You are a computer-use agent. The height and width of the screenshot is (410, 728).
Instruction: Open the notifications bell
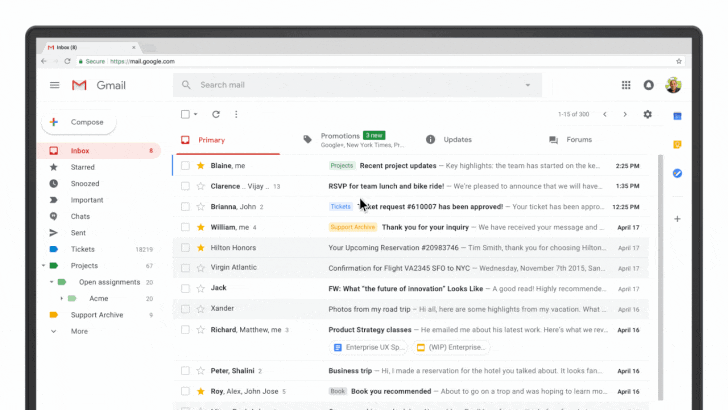pos(649,85)
